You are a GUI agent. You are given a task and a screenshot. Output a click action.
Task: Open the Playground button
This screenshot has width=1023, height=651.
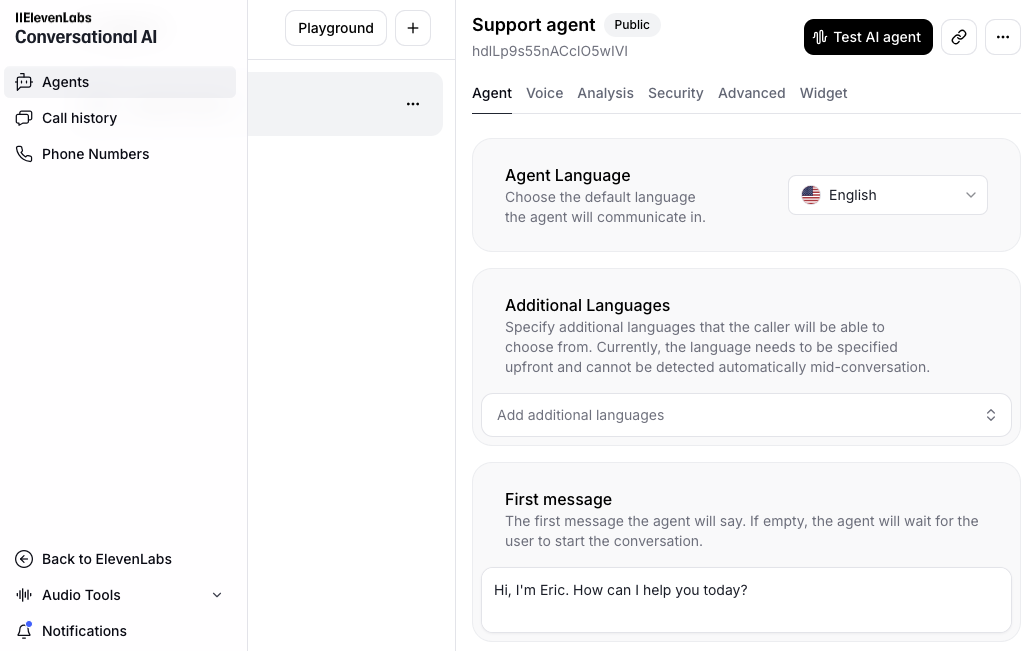pos(336,28)
